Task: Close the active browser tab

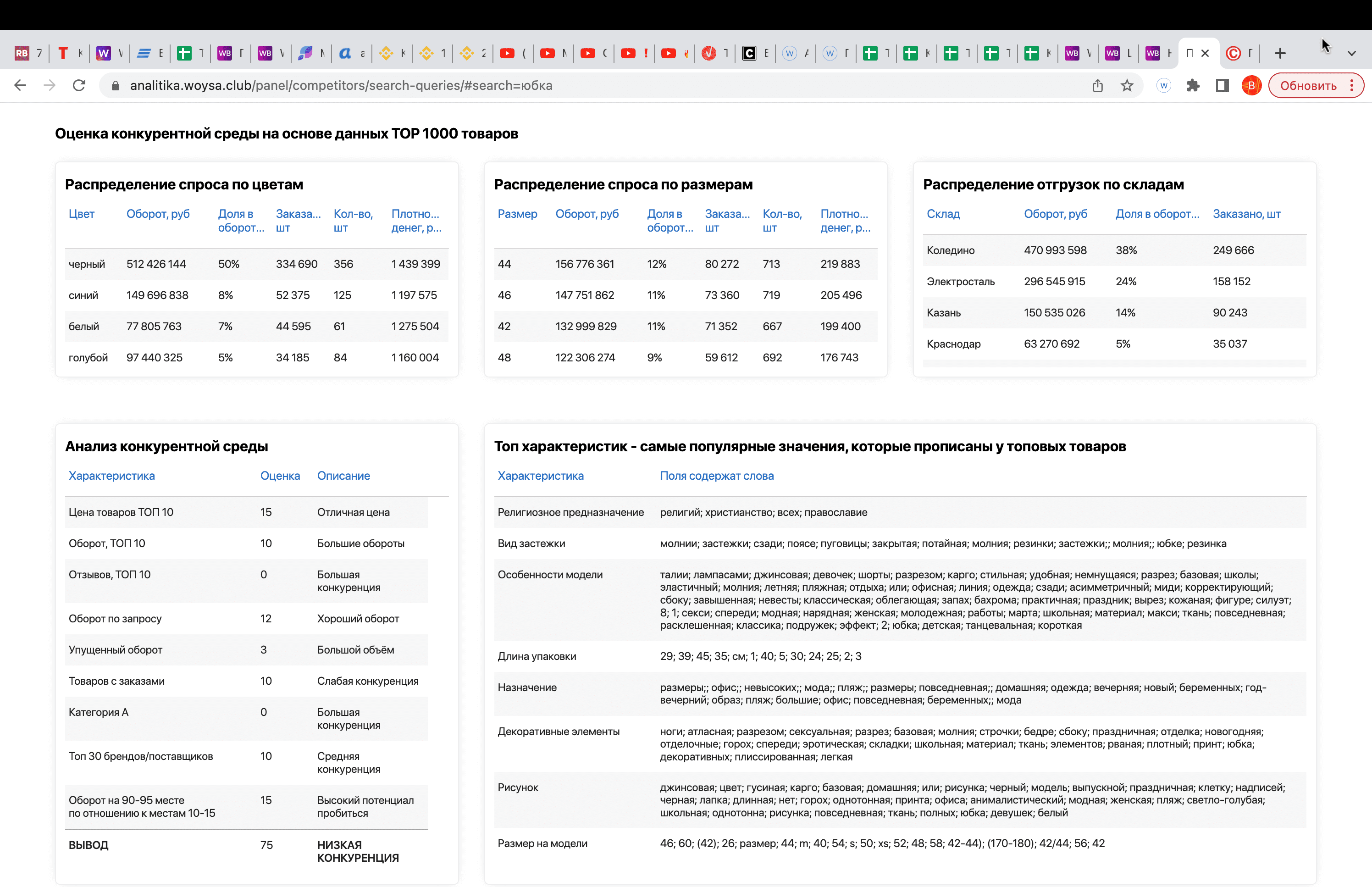Action: click(1205, 53)
